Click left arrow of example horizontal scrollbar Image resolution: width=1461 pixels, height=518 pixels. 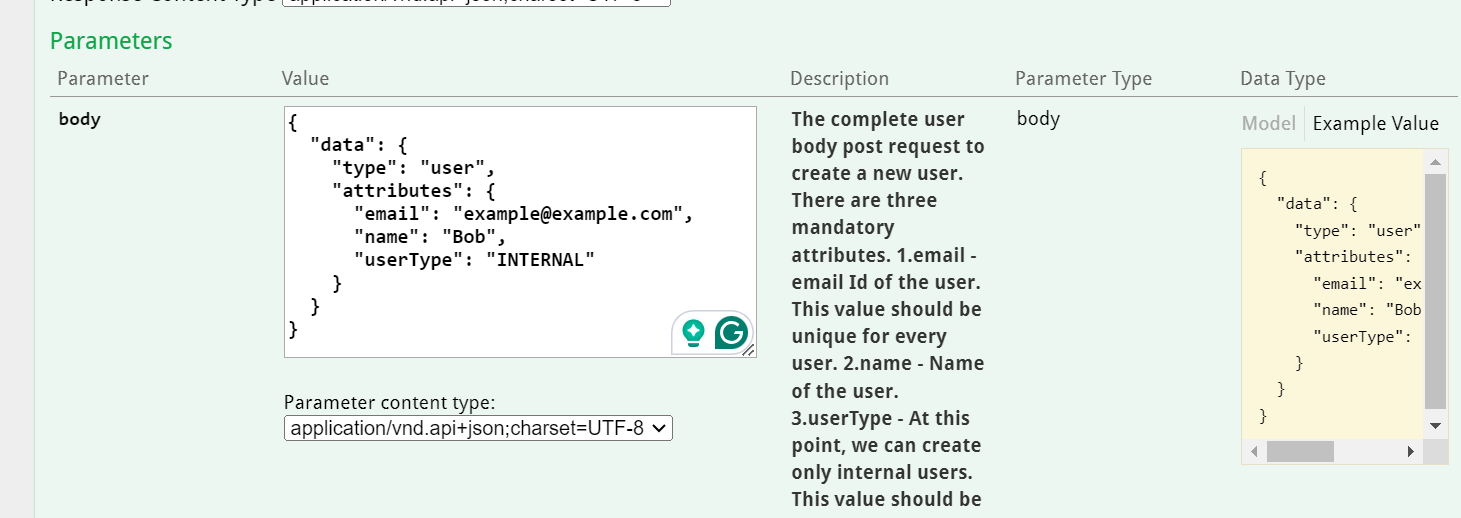[1253, 452]
